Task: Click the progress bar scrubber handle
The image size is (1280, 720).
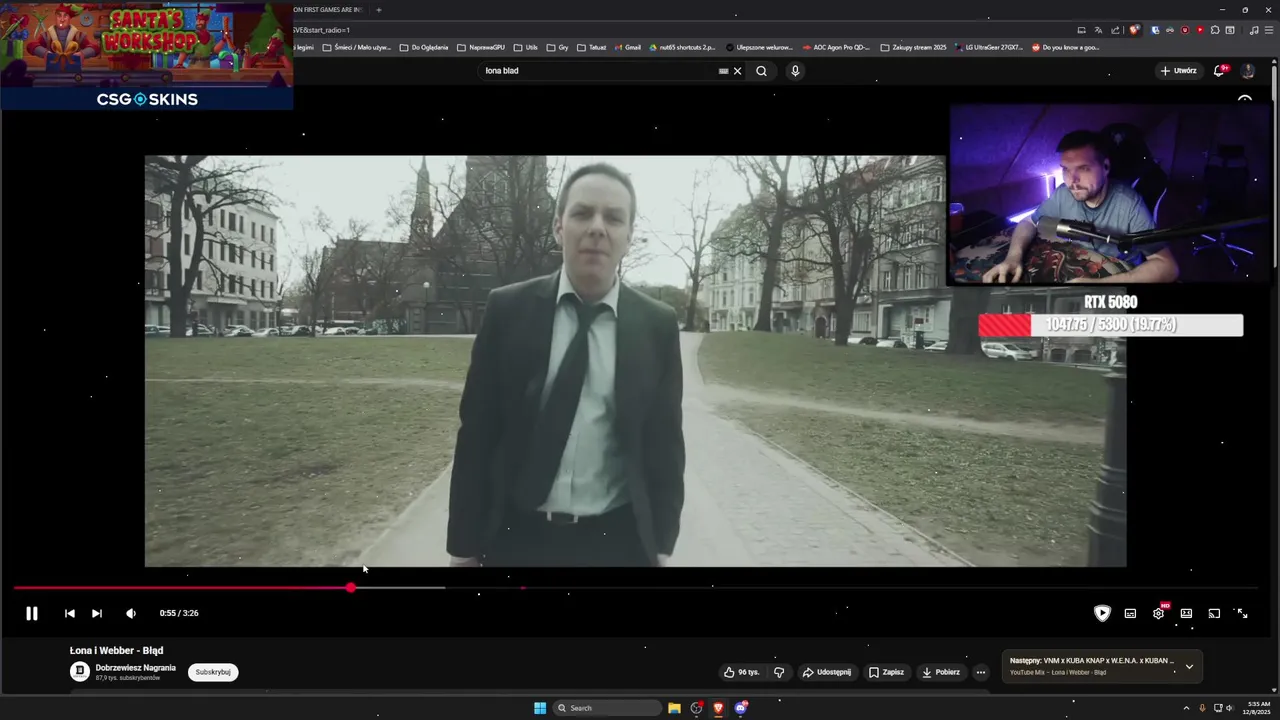Action: tap(350, 588)
